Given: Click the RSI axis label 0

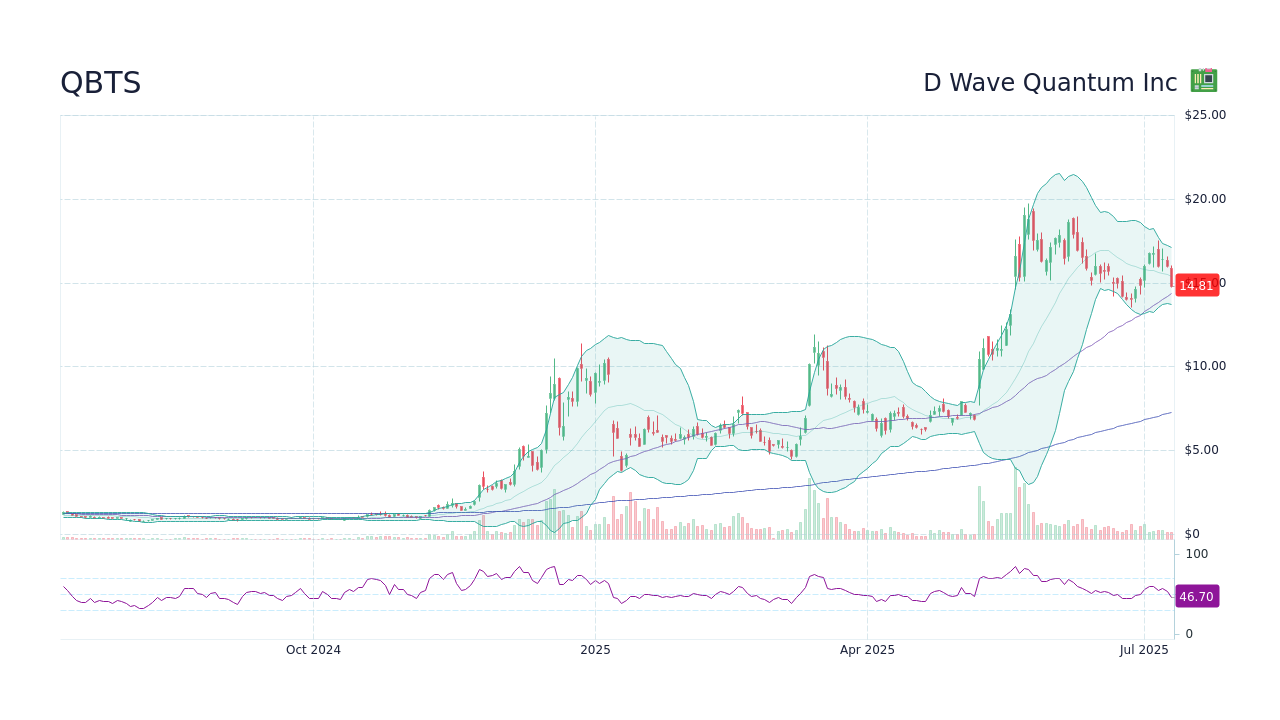Looking at the screenshot, I should [x=1189, y=634].
